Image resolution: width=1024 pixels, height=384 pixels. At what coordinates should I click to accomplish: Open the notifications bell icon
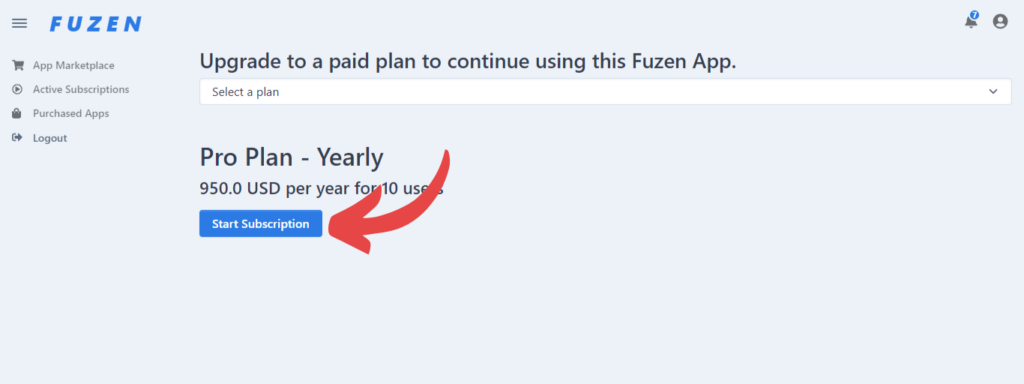click(x=970, y=22)
